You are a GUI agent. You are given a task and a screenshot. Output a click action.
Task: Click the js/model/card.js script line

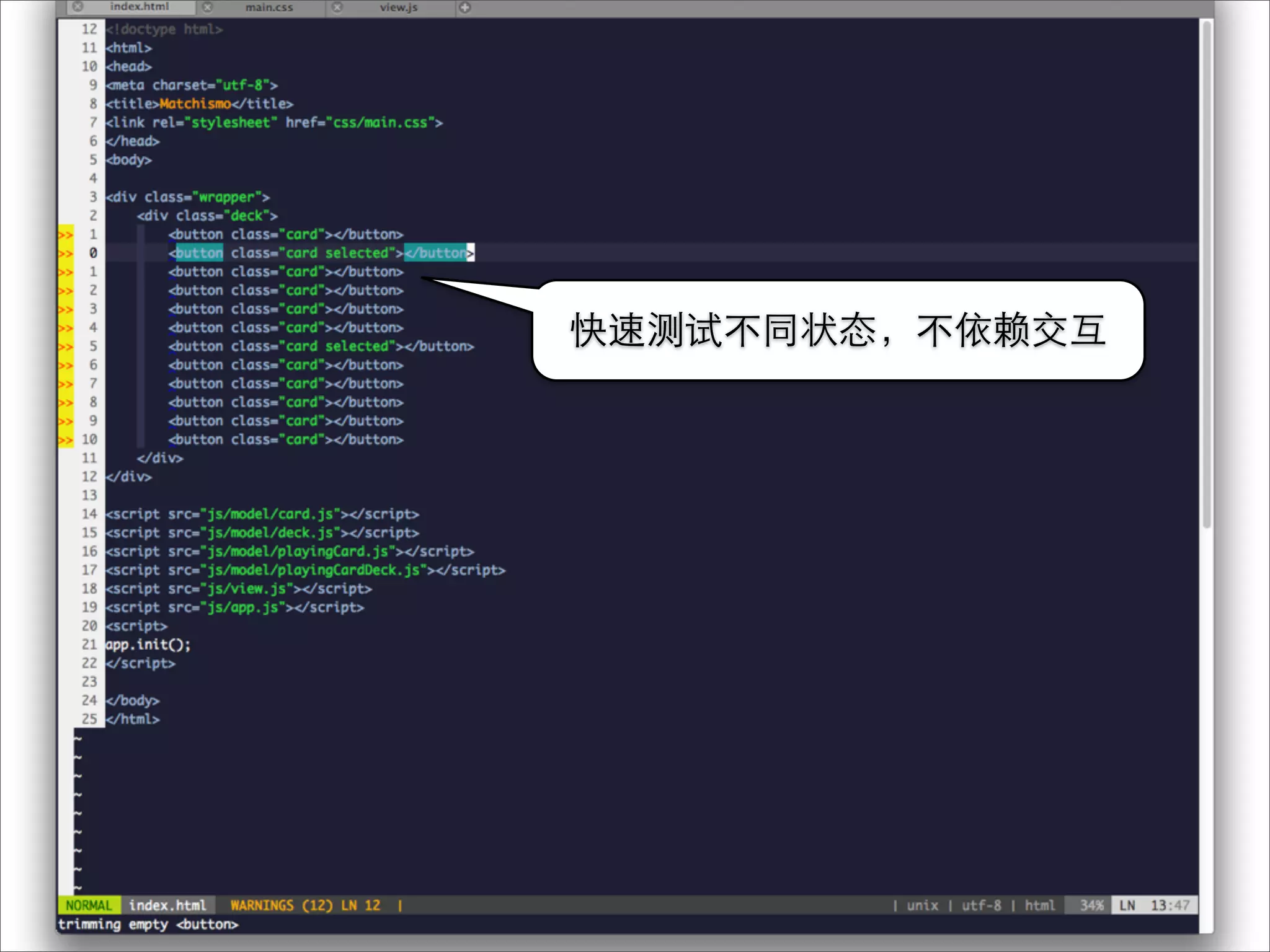pos(262,514)
